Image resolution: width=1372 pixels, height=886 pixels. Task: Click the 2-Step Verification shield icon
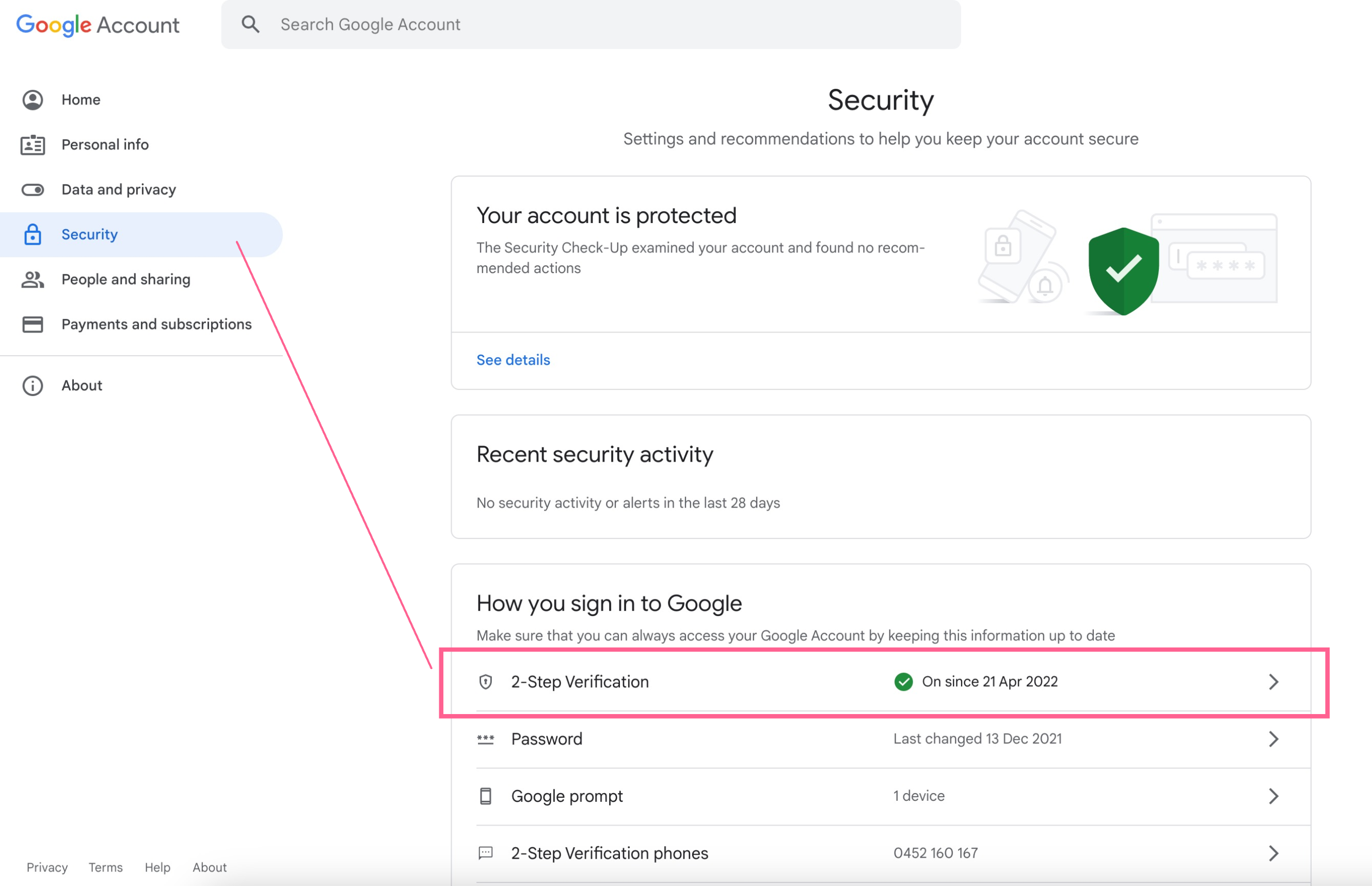pyautogui.click(x=486, y=682)
